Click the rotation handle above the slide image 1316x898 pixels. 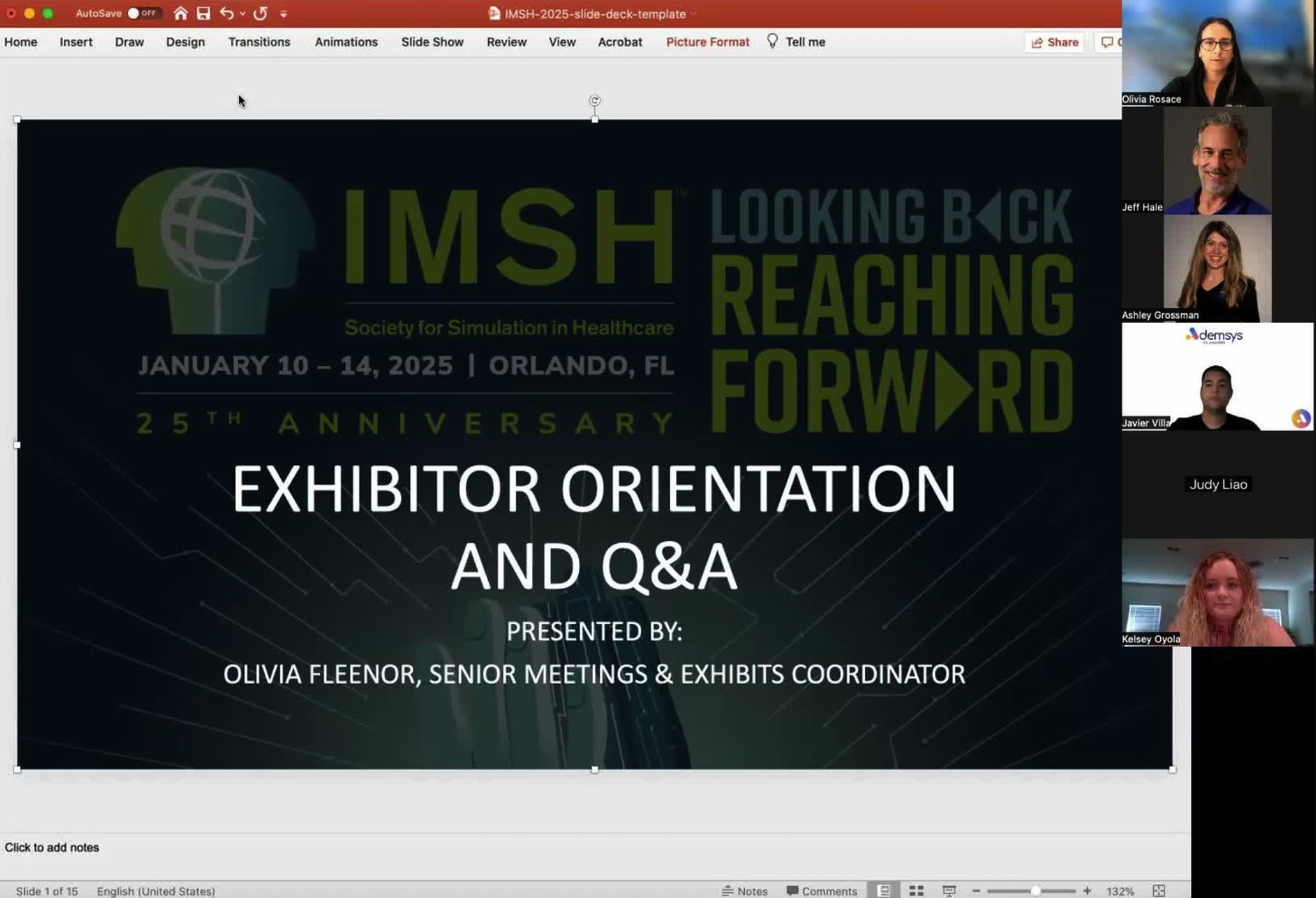click(594, 101)
